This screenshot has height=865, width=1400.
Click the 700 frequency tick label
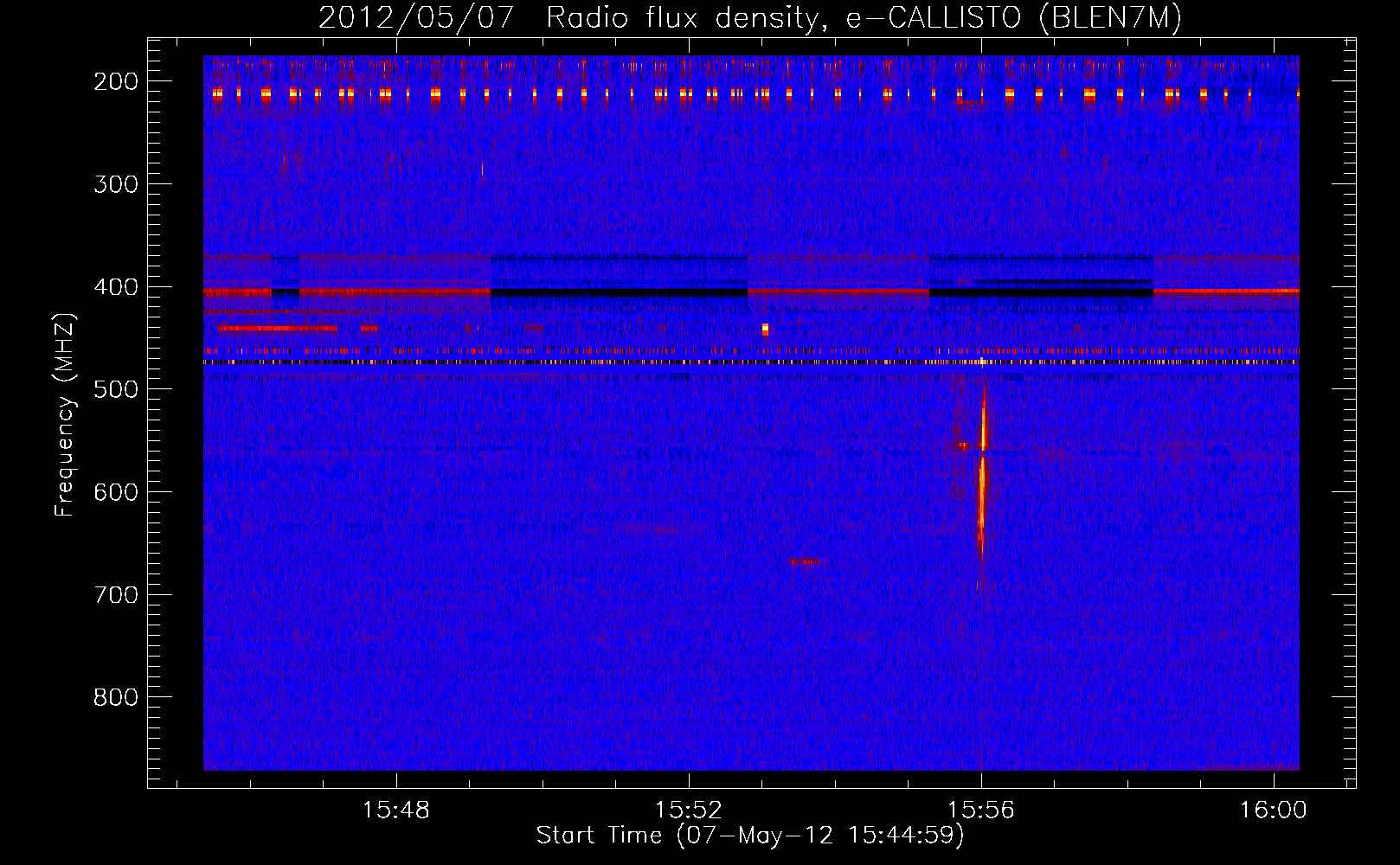tap(116, 595)
